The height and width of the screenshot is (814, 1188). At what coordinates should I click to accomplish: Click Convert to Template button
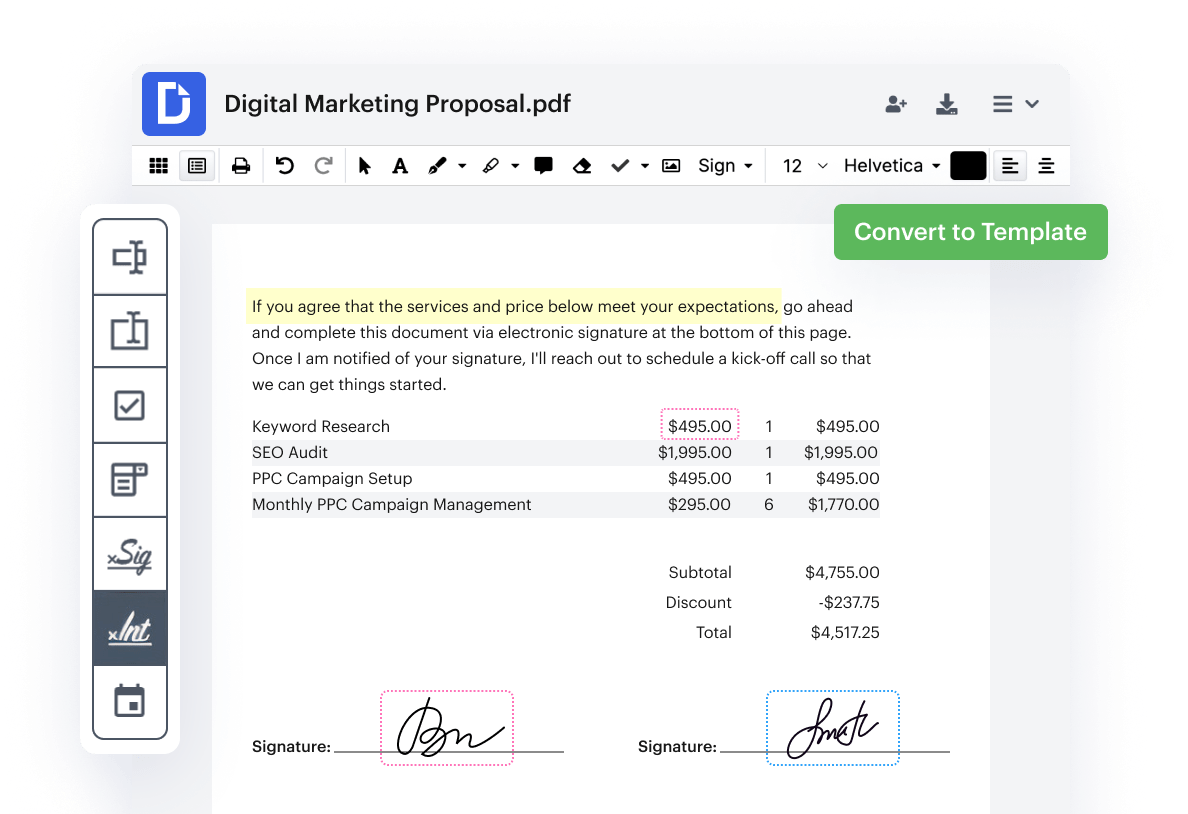tap(970, 232)
